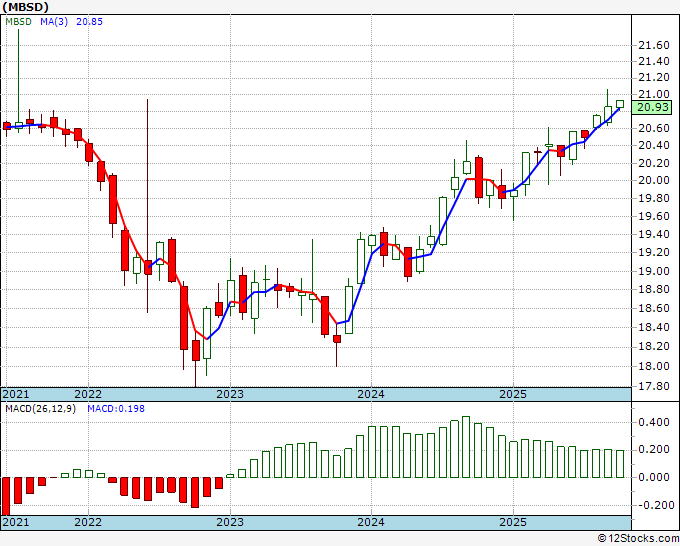Select the current price tag 20.93
Image resolution: width=680 pixels, height=546 pixels.
(x=652, y=107)
